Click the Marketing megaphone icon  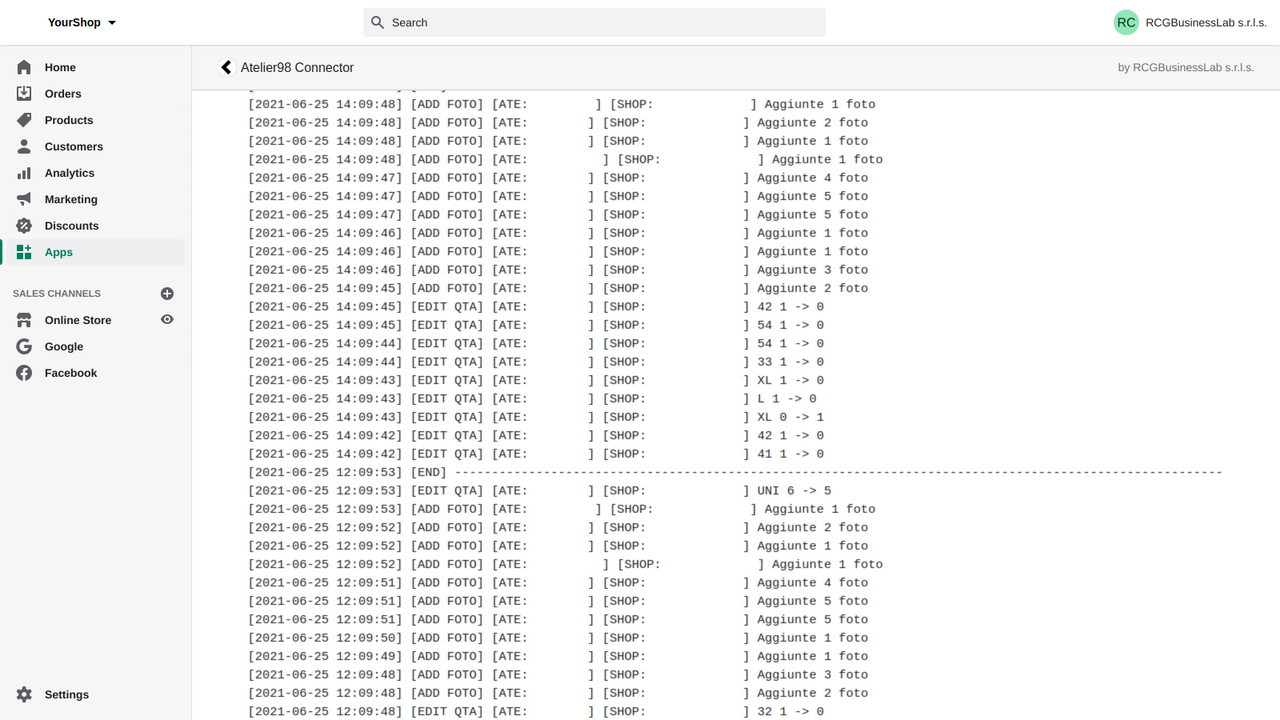tap(24, 199)
